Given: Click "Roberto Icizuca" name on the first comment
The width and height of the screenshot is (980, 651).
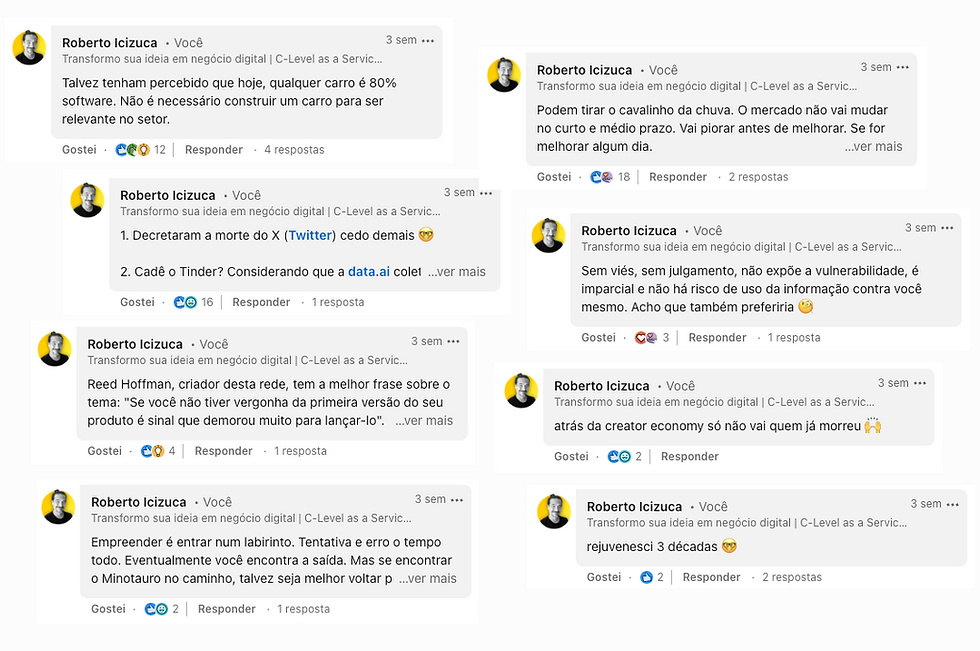Looking at the screenshot, I should pos(109,43).
